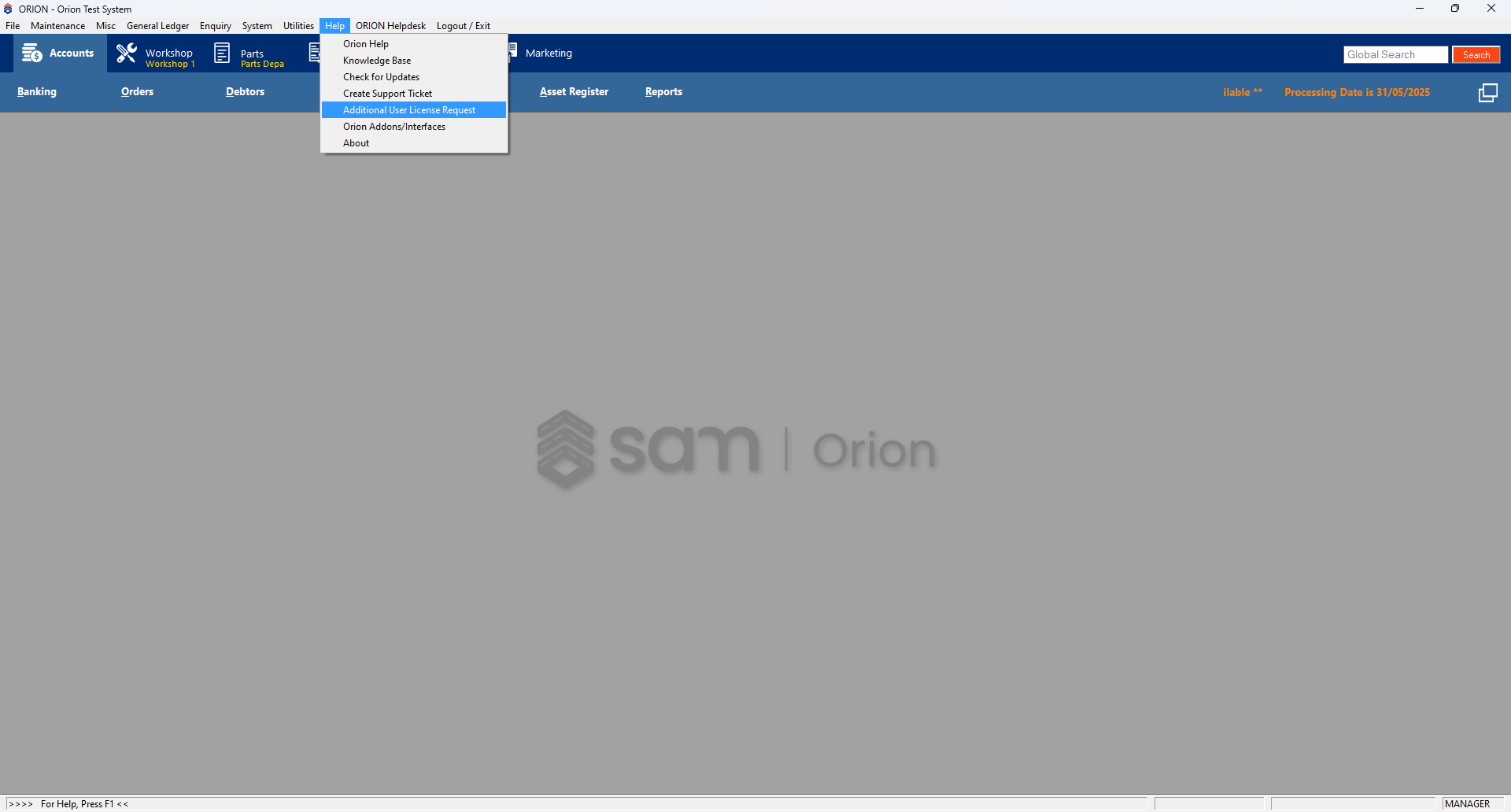Open the Reports submenu
Viewport: 1511px width, 812px height.
pos(663,91)
